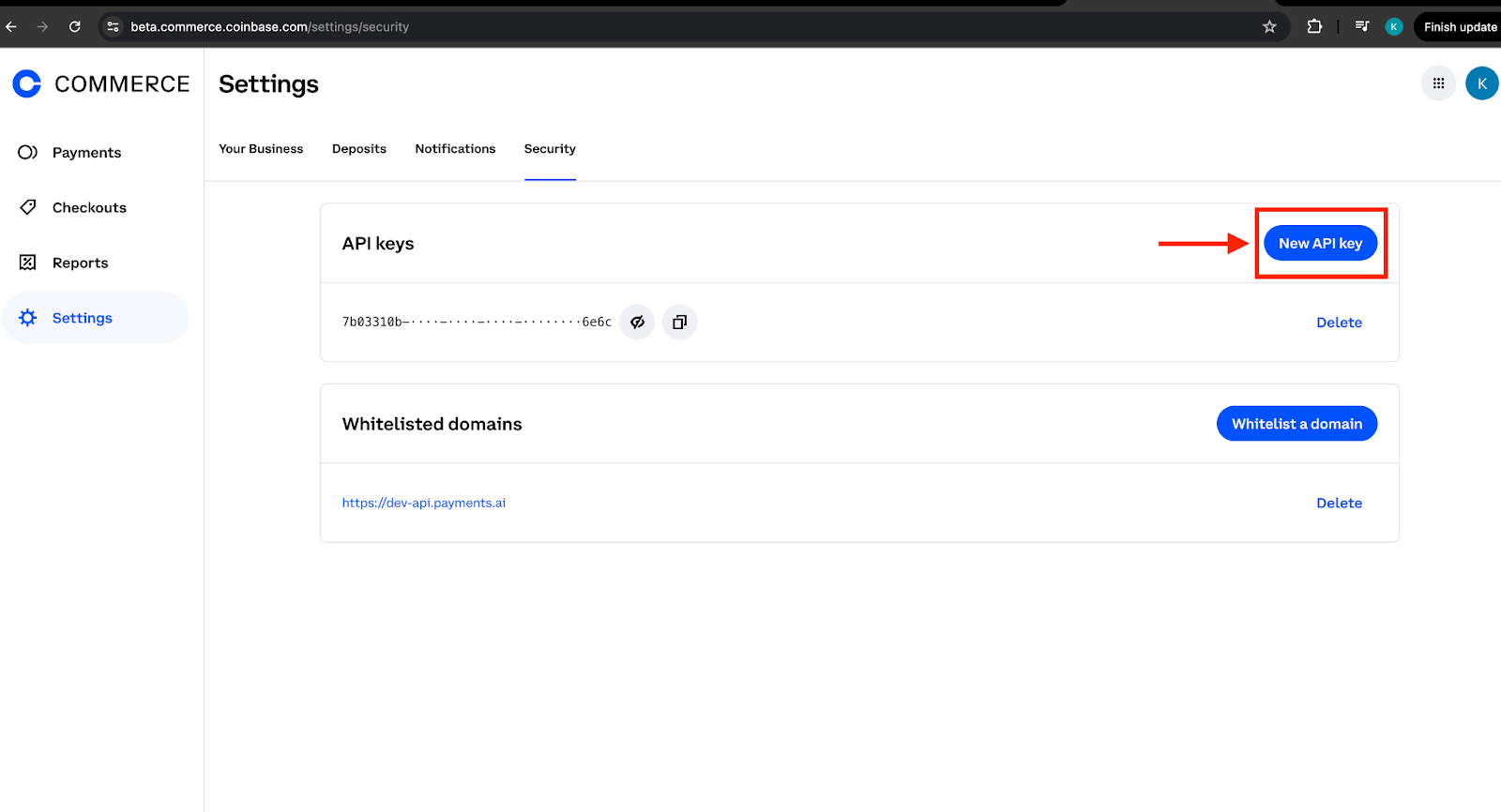Screen dimensions: 1501x812
Task: Click the Coinbase Commerce logo
Action: click(100, 83)
